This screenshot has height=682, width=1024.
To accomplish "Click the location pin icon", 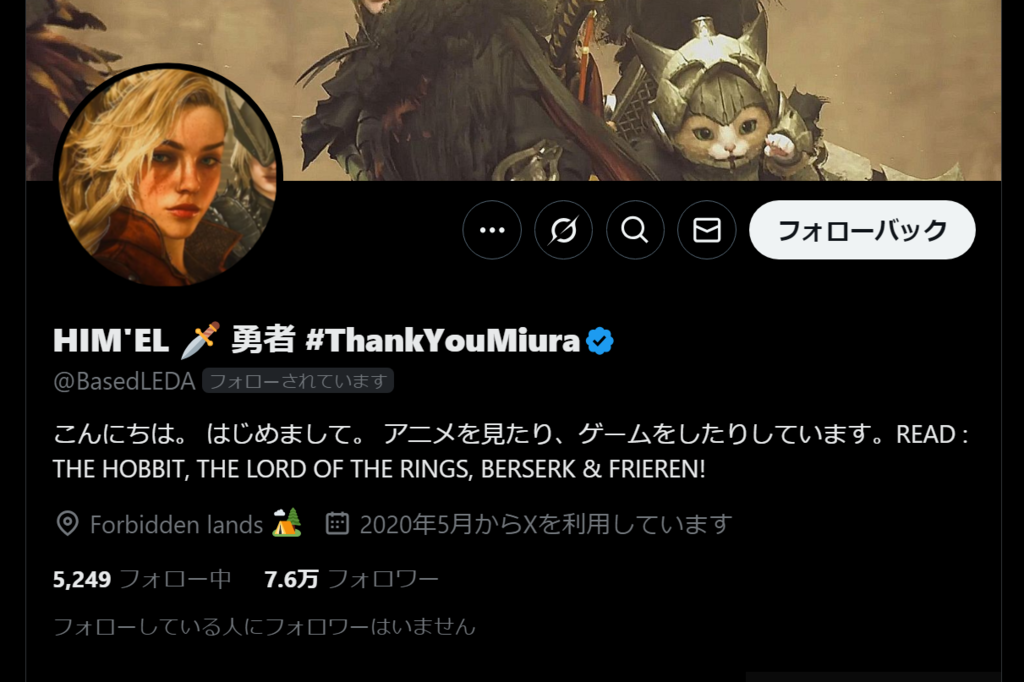I will pos(68,524).
